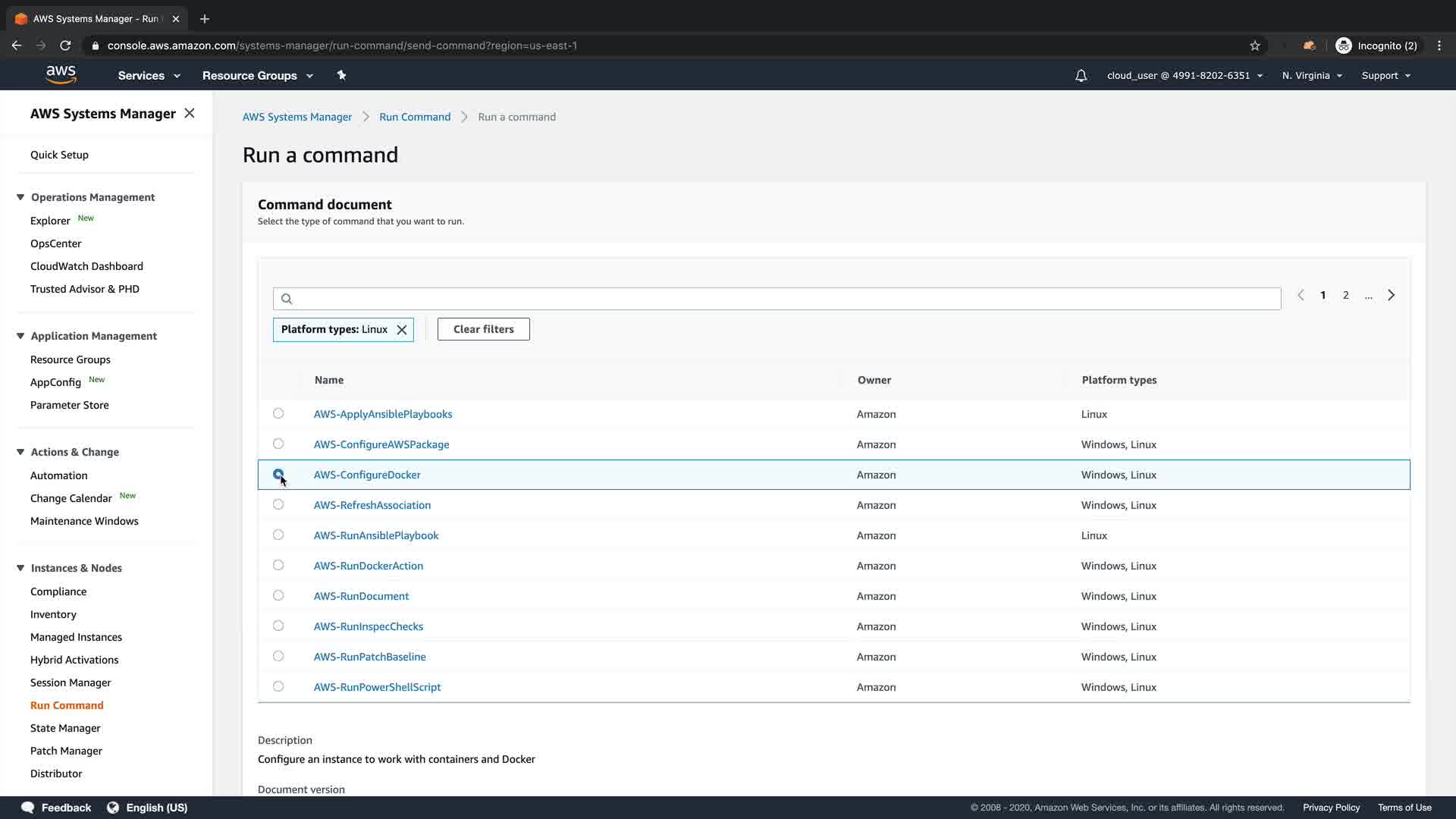This screenshot has width=1456, height=819.
Task: Bookmark this page with the star icon
Action: pos(1255,45)
